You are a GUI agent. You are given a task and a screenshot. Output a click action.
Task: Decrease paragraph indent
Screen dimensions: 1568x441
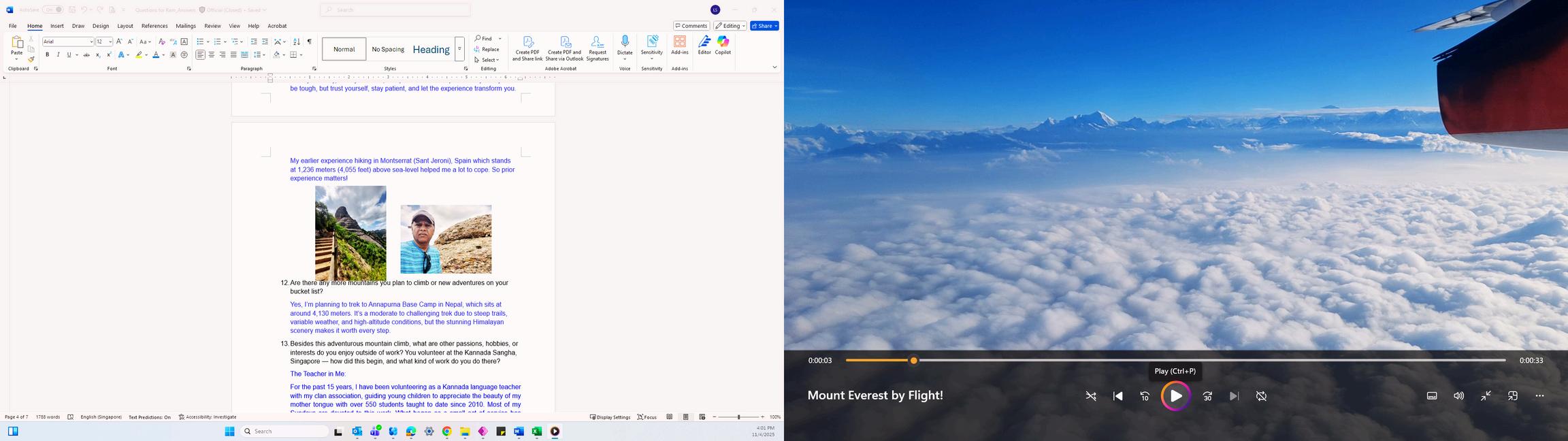254,42
